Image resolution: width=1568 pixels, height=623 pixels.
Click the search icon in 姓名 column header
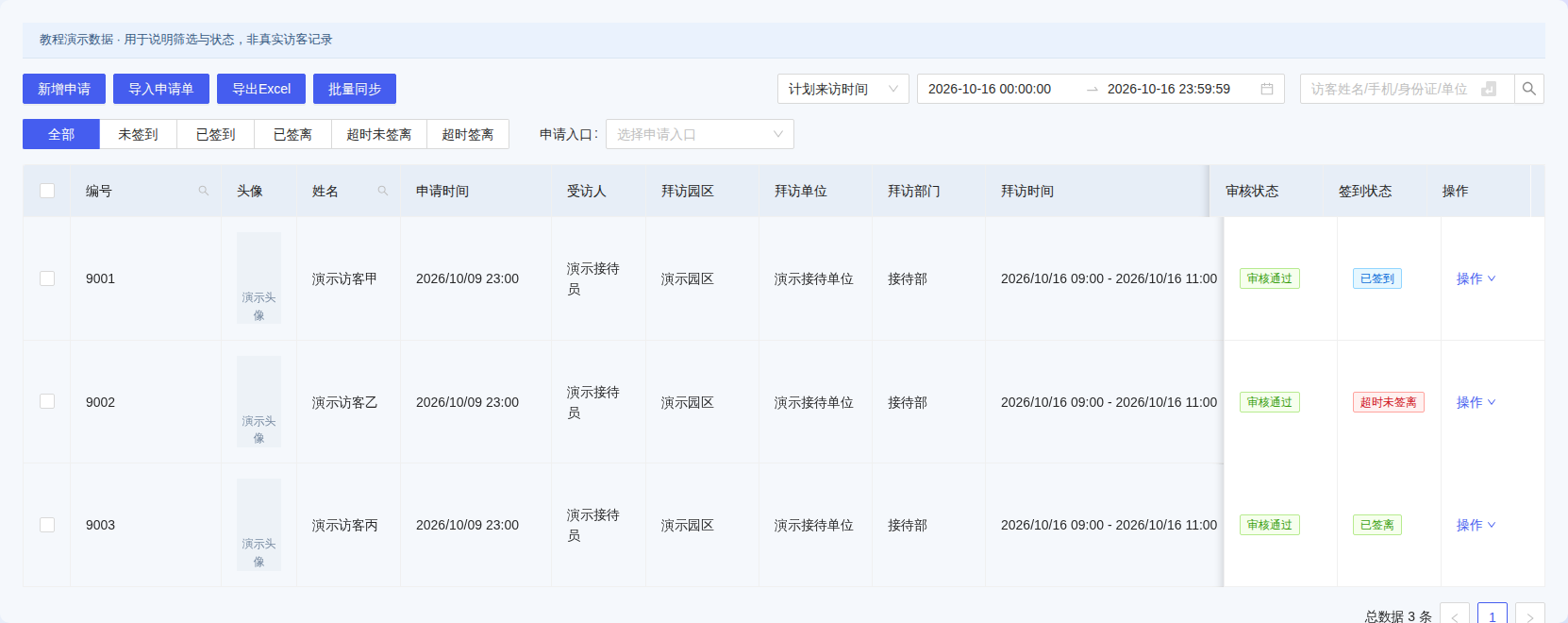pyautogui.click(x=382, y=191)
